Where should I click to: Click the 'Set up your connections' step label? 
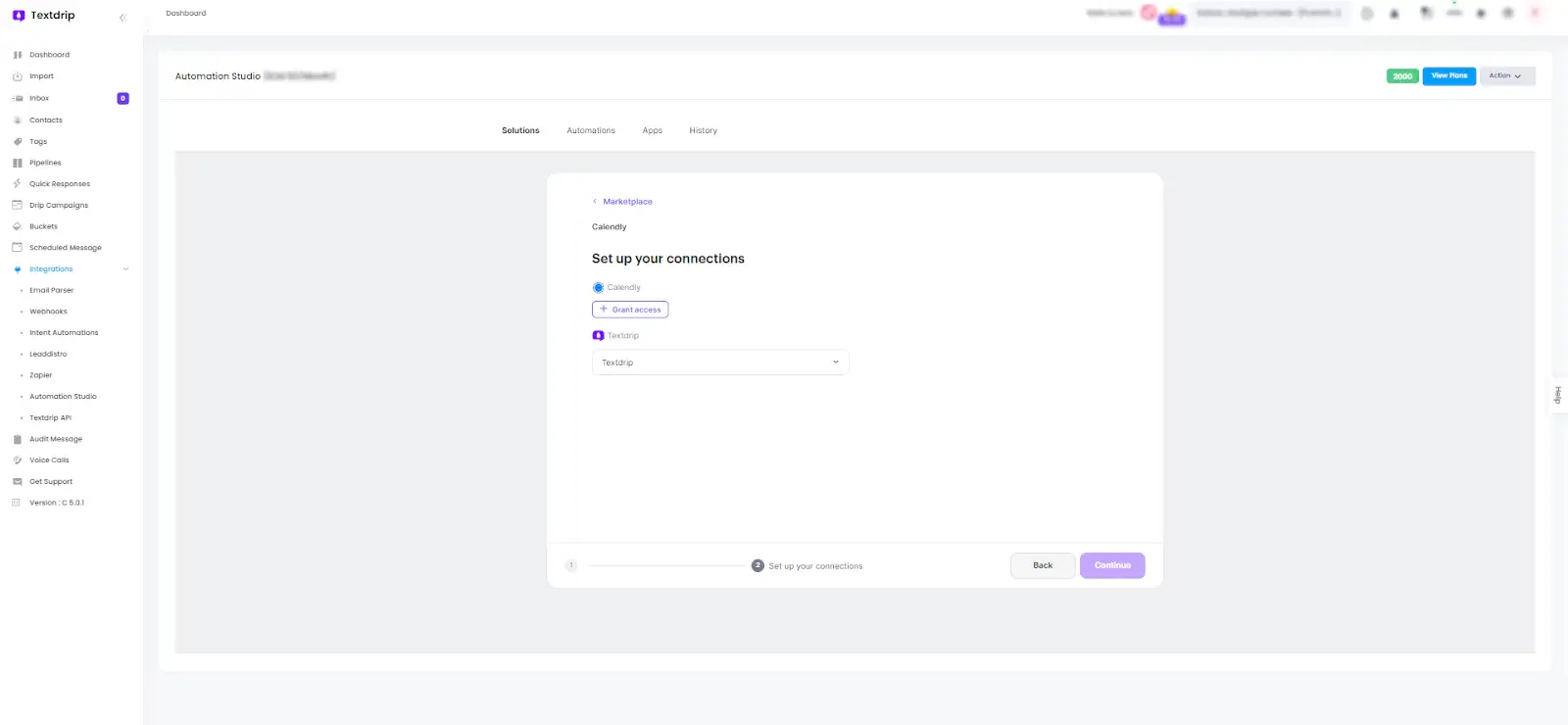(x=815, y=566)
